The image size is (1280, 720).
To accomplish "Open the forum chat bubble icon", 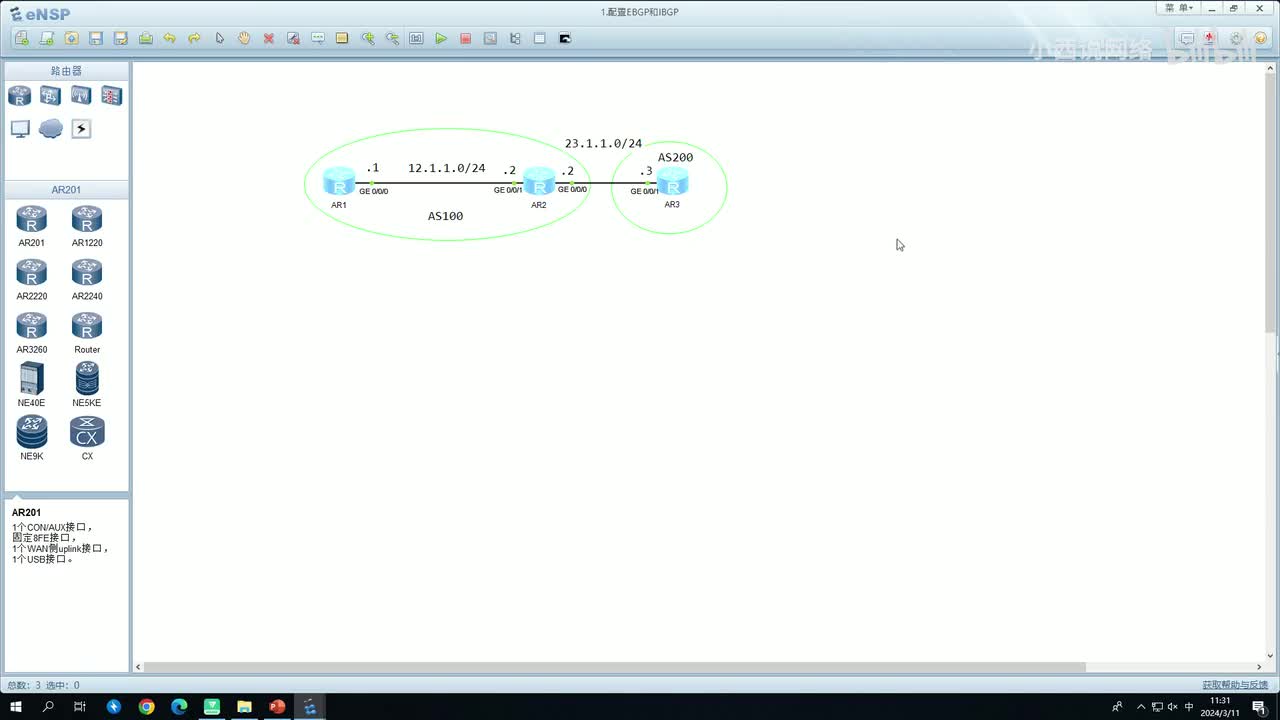I will pos(1187,39).
